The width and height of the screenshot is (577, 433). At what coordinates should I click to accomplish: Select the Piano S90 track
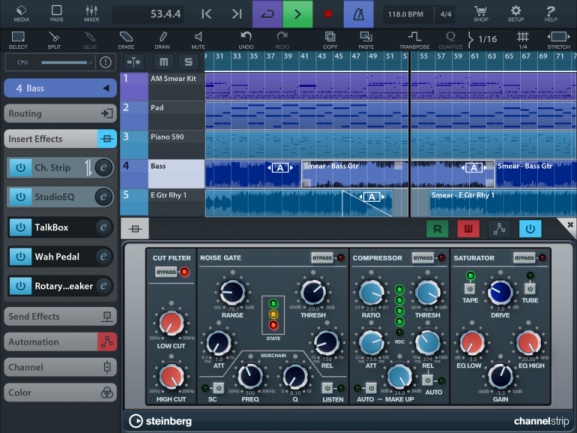tap(162, 144)
